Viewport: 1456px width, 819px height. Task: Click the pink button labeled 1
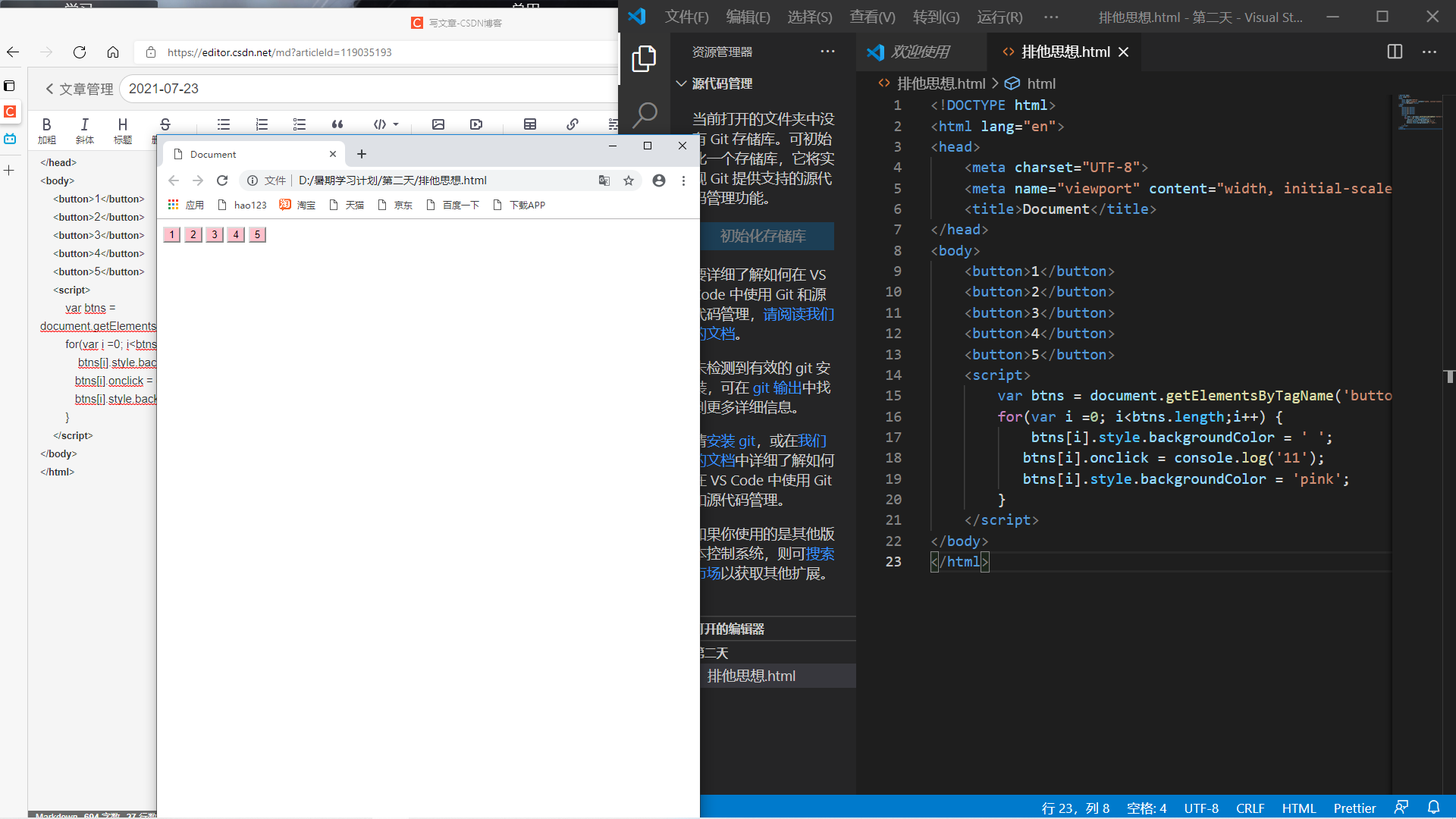coord(172,234)
